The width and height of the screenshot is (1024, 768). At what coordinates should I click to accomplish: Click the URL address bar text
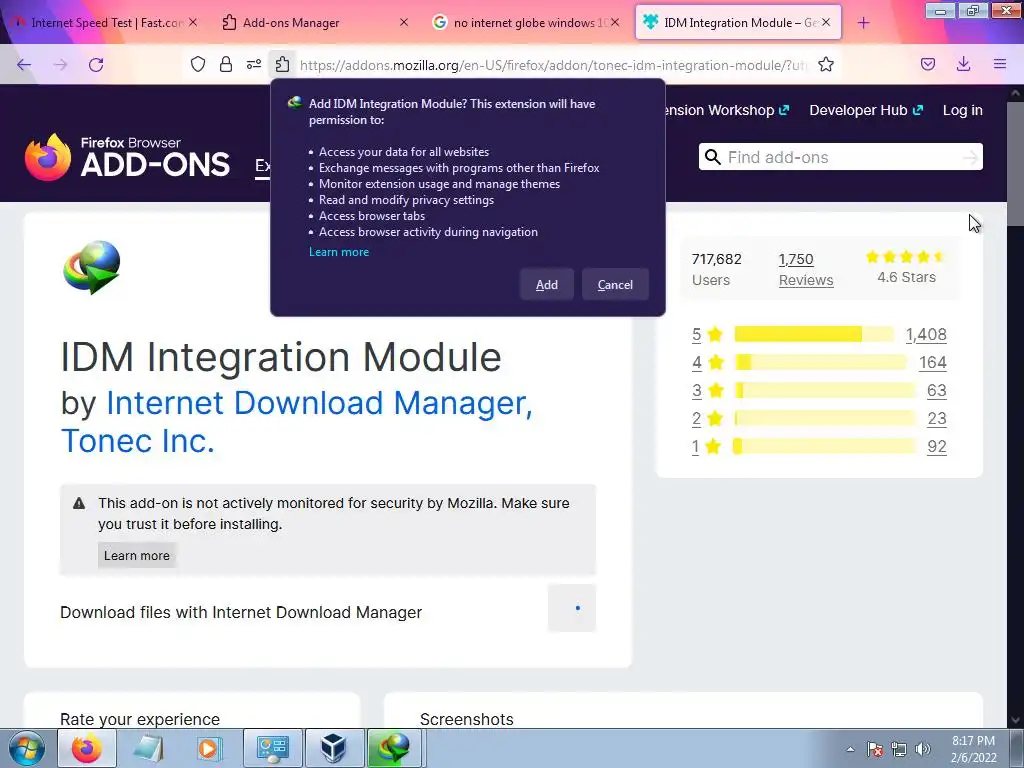554,65
